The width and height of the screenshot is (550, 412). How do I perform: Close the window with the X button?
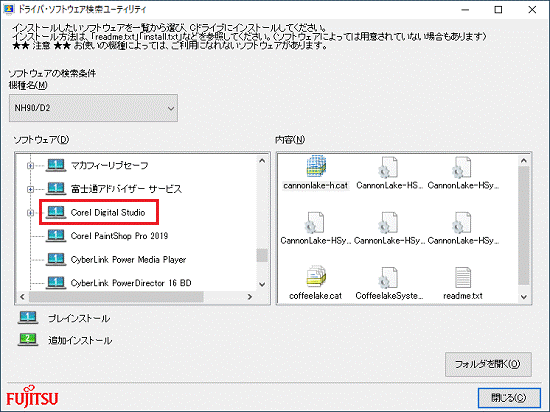(532, 10)
